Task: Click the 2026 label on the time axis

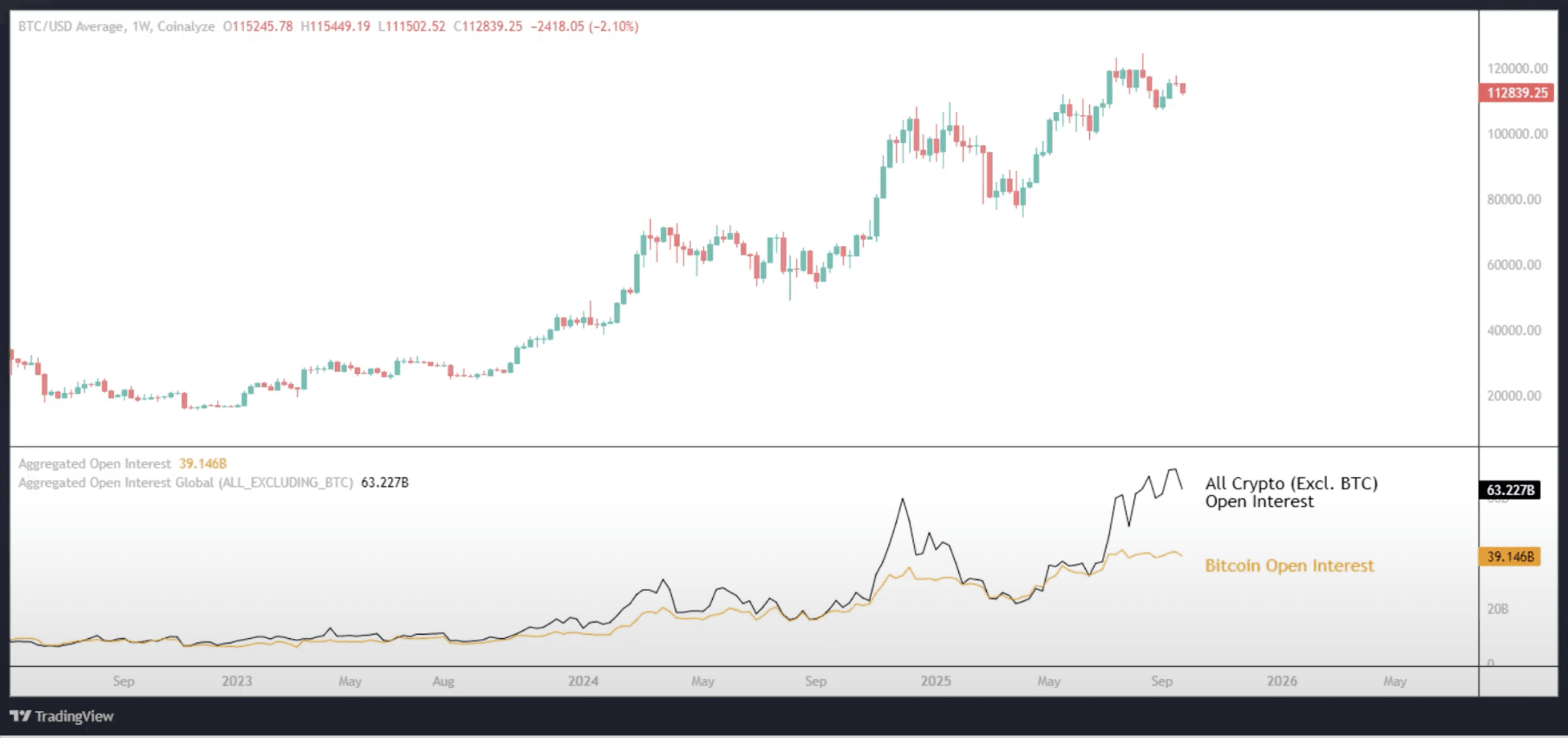Action: (1281, 681)
